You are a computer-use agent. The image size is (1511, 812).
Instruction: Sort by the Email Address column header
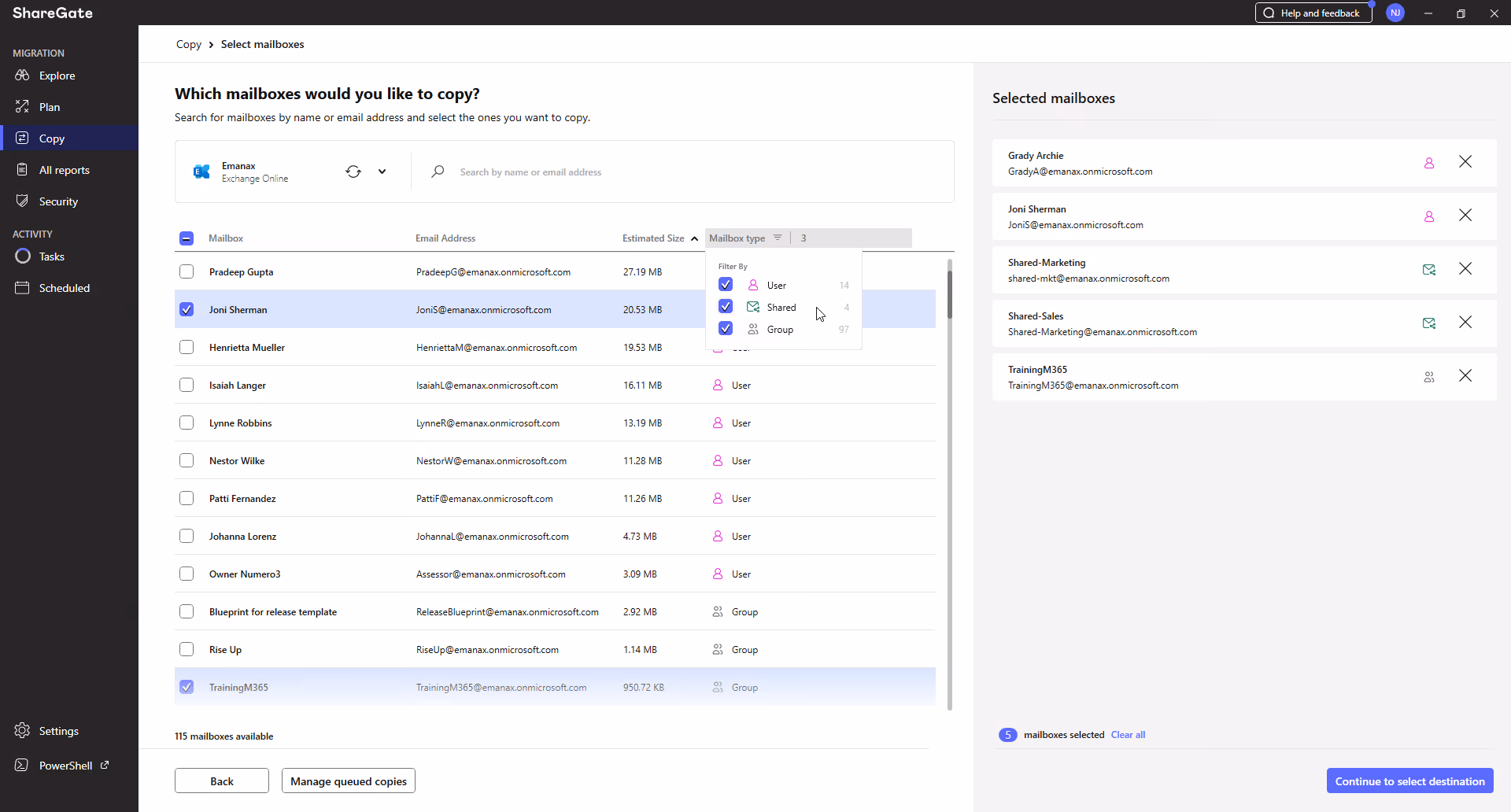[445, 238]
